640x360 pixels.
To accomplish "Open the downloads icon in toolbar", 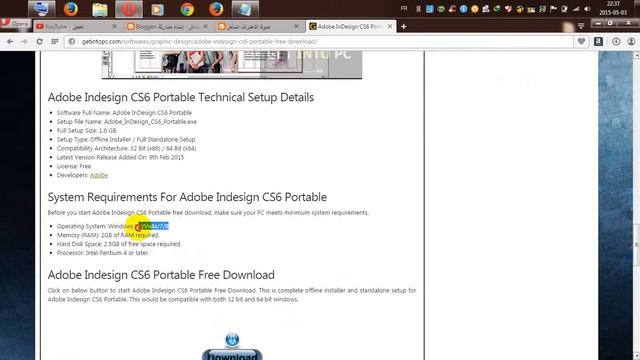I will tap(616, 41).
